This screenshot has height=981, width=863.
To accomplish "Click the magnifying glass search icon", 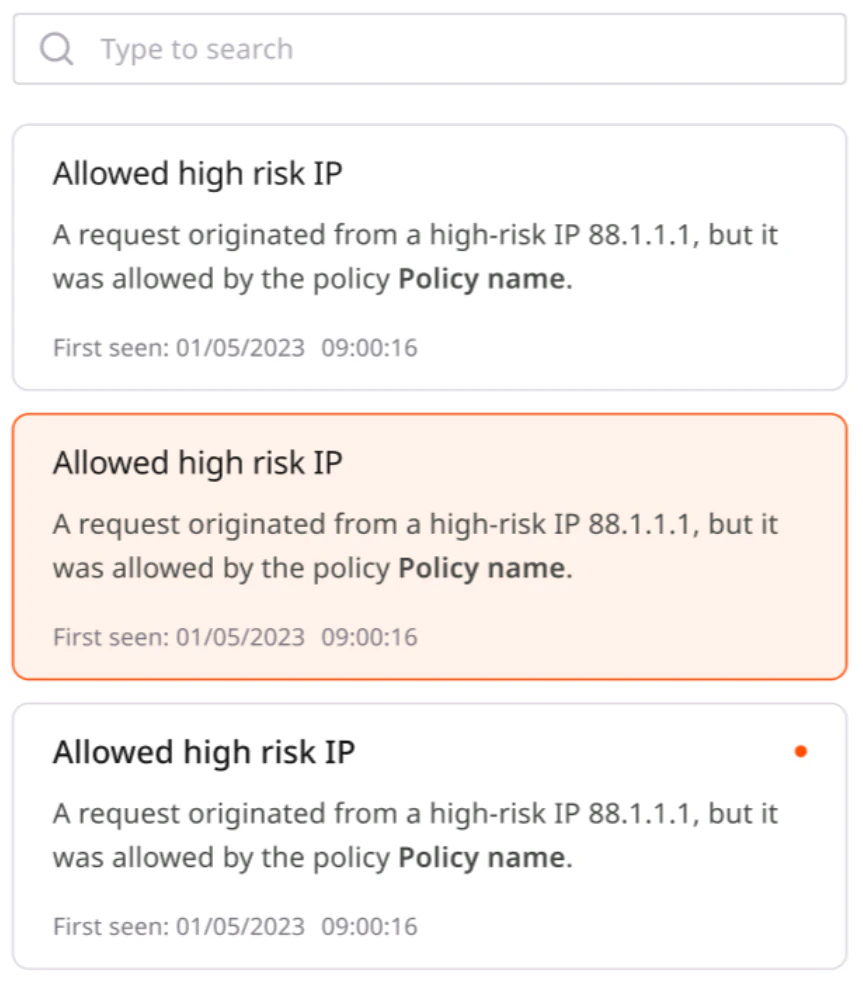I will point(56,48).
